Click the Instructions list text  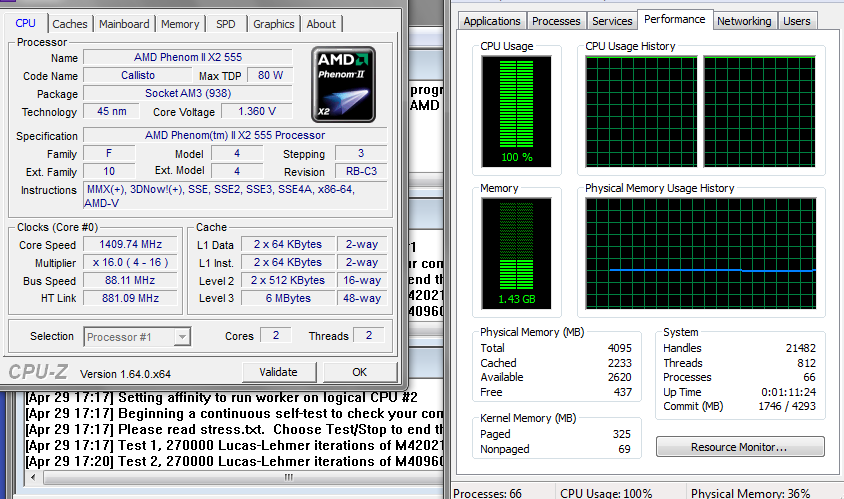pyautogui.click(x=235, y=196)
